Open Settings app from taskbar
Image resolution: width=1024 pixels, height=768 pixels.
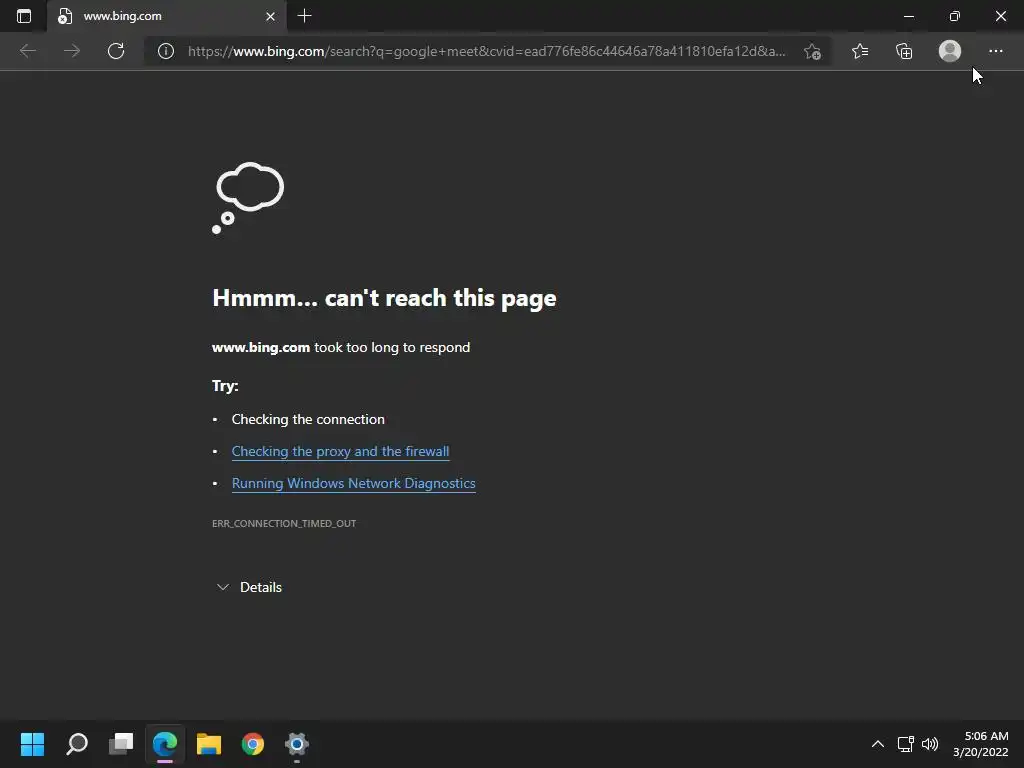pos(296,744)
